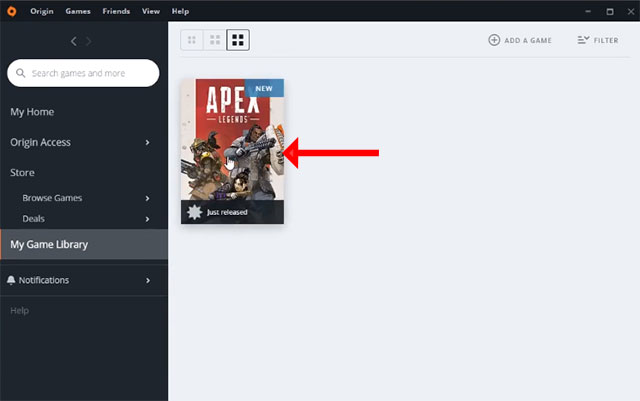Select My Game Library tab
The image size is (640, 401).
coord(84,244)
